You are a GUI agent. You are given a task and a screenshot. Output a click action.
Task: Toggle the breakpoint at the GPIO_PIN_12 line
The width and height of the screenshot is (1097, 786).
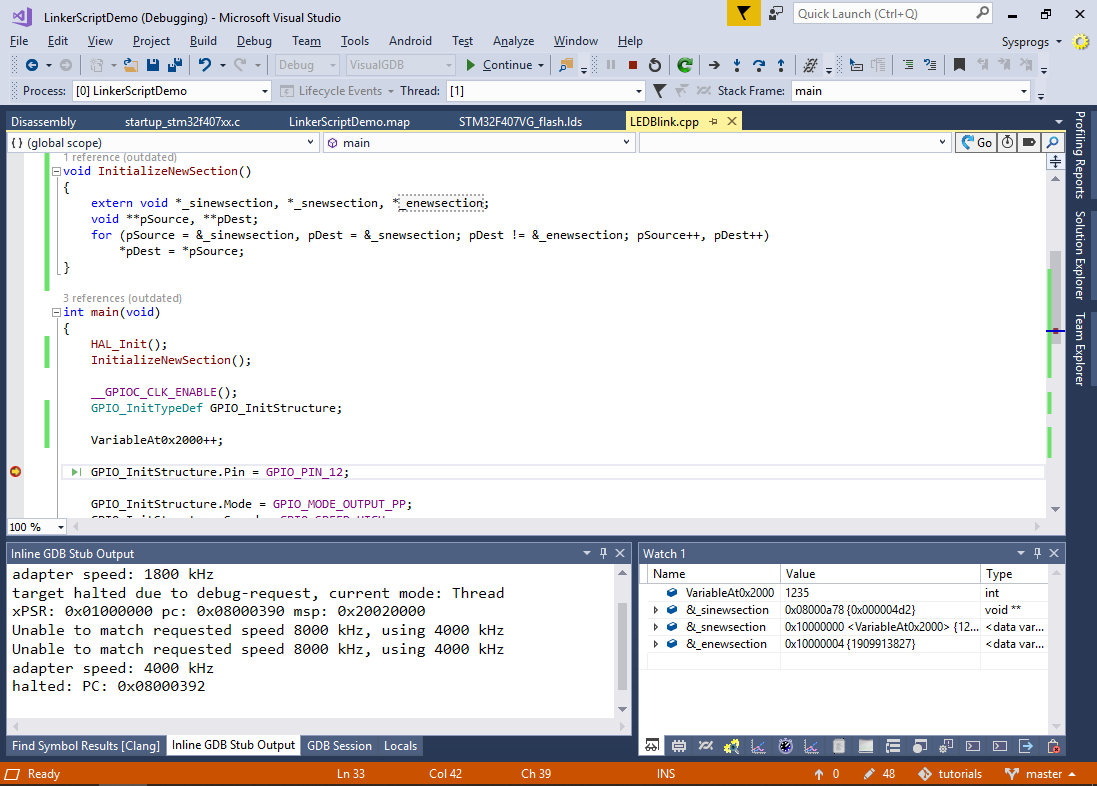click(x=15, y=472)
